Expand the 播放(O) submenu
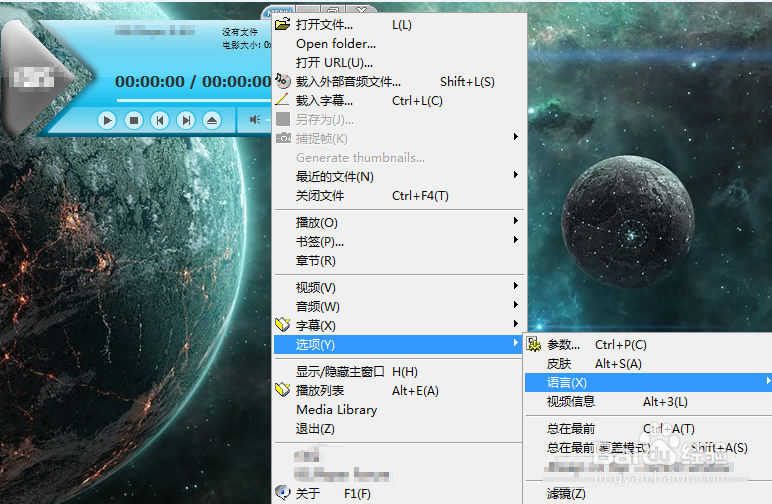This screenshot has height=504, width=772. pyautogui.click(x=399, y=222)
